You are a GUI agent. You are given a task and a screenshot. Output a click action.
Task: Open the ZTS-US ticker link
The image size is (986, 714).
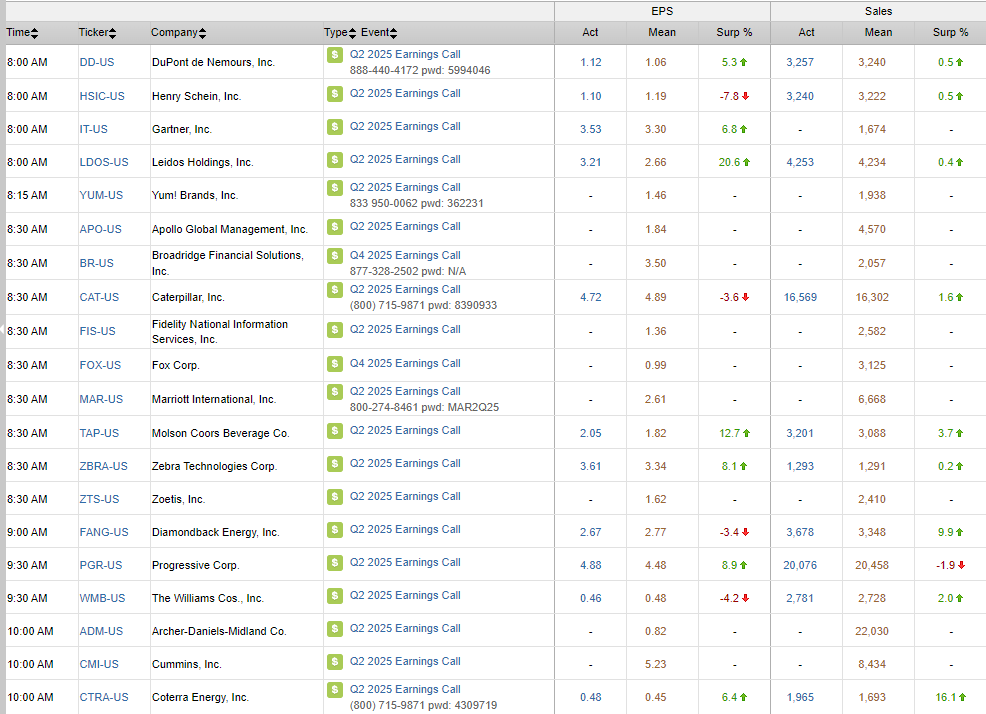click(99, 499)
